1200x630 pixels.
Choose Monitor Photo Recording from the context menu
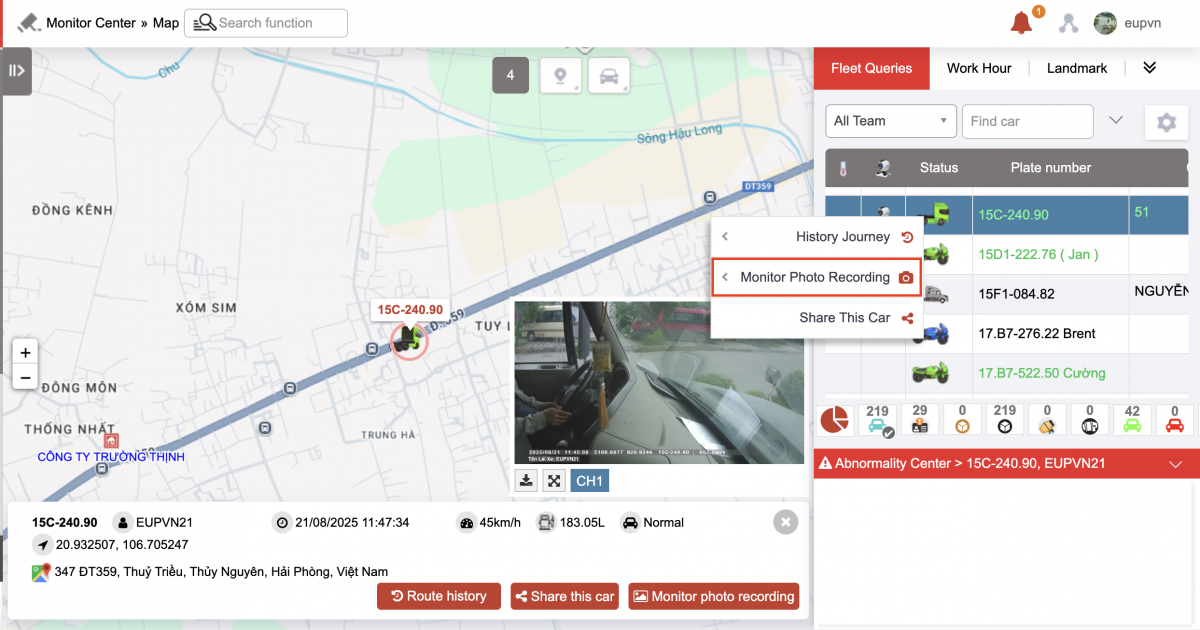[816, 277]
